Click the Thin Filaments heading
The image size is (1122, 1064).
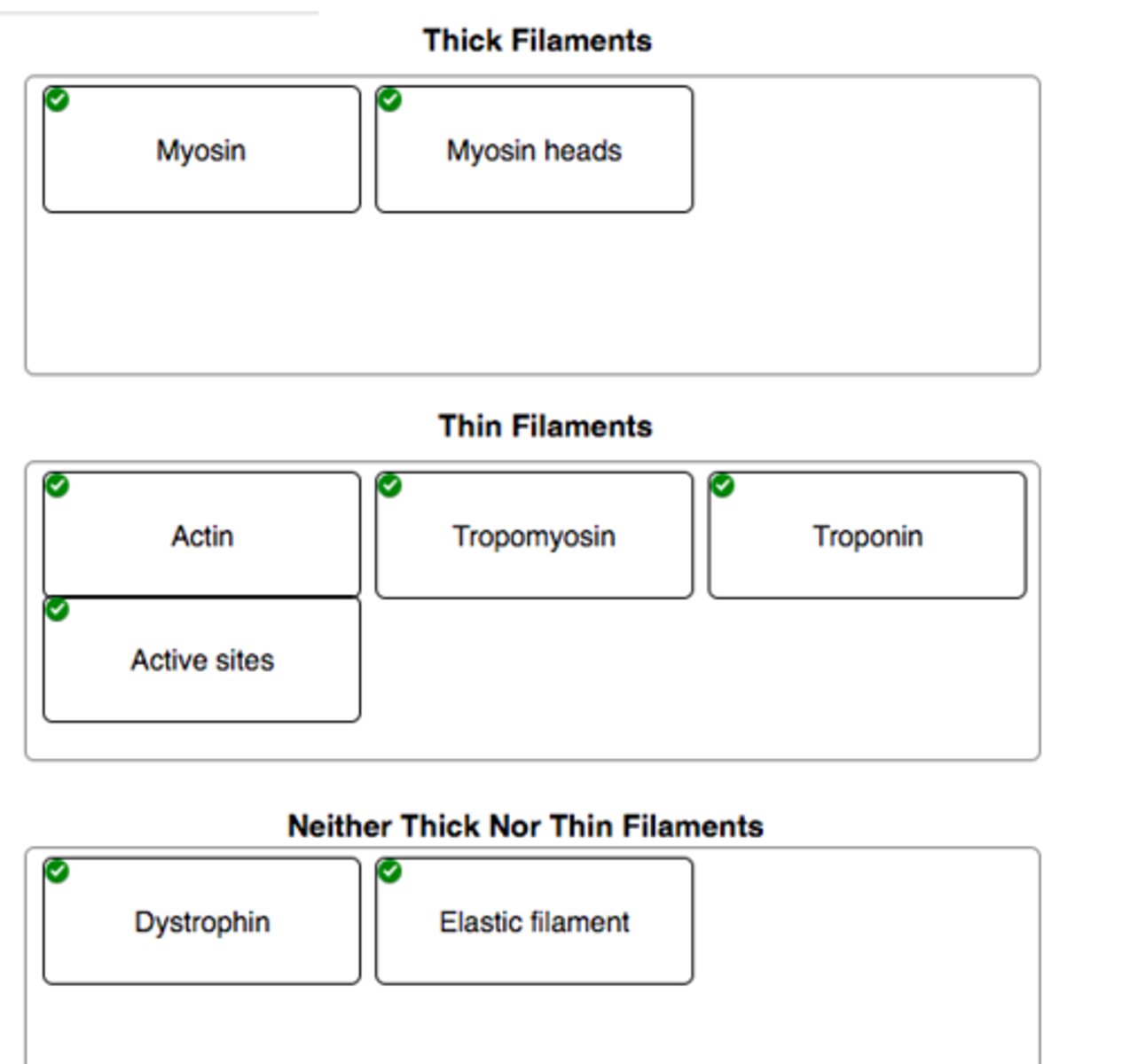(545, 426)
